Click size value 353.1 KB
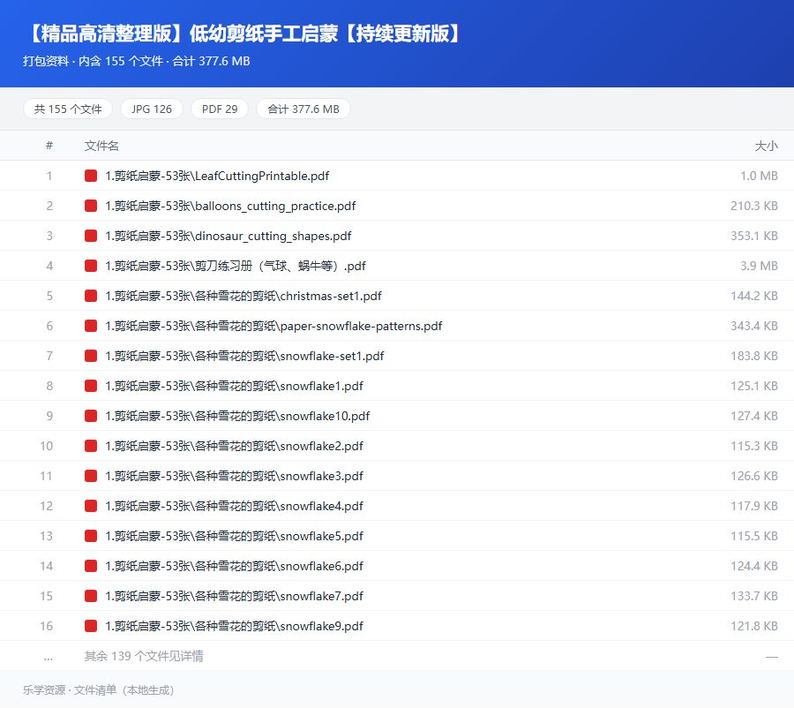 click(x=754, y=235)
